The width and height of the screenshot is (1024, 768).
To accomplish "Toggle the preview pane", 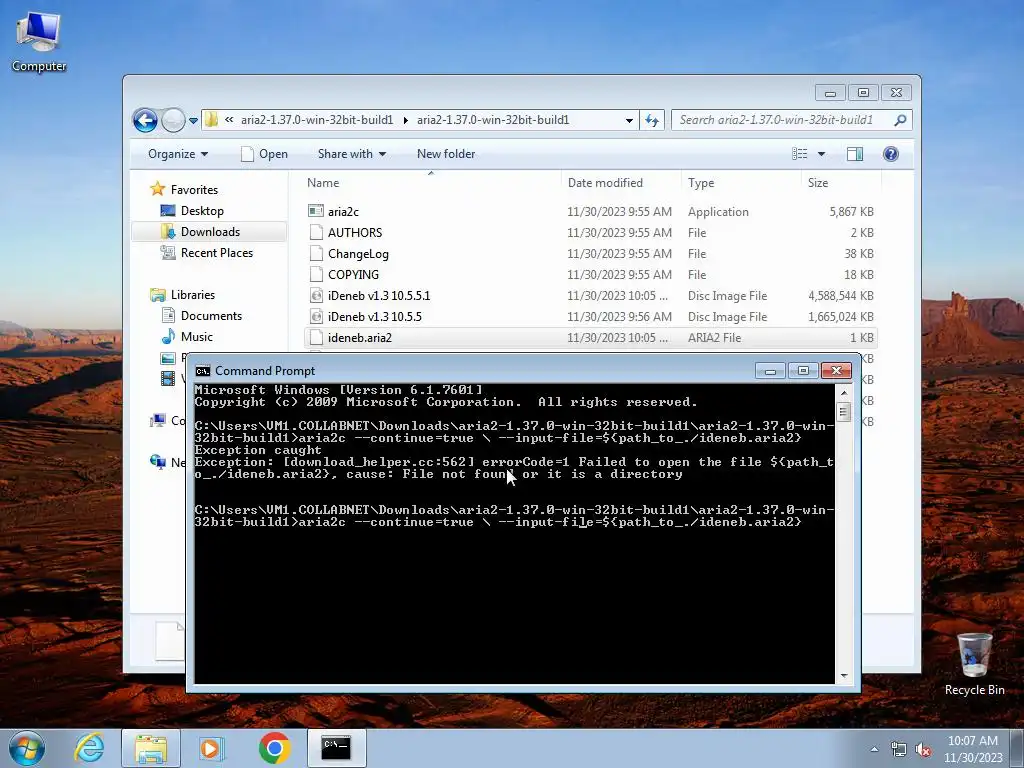I will (x=855, y=154).
